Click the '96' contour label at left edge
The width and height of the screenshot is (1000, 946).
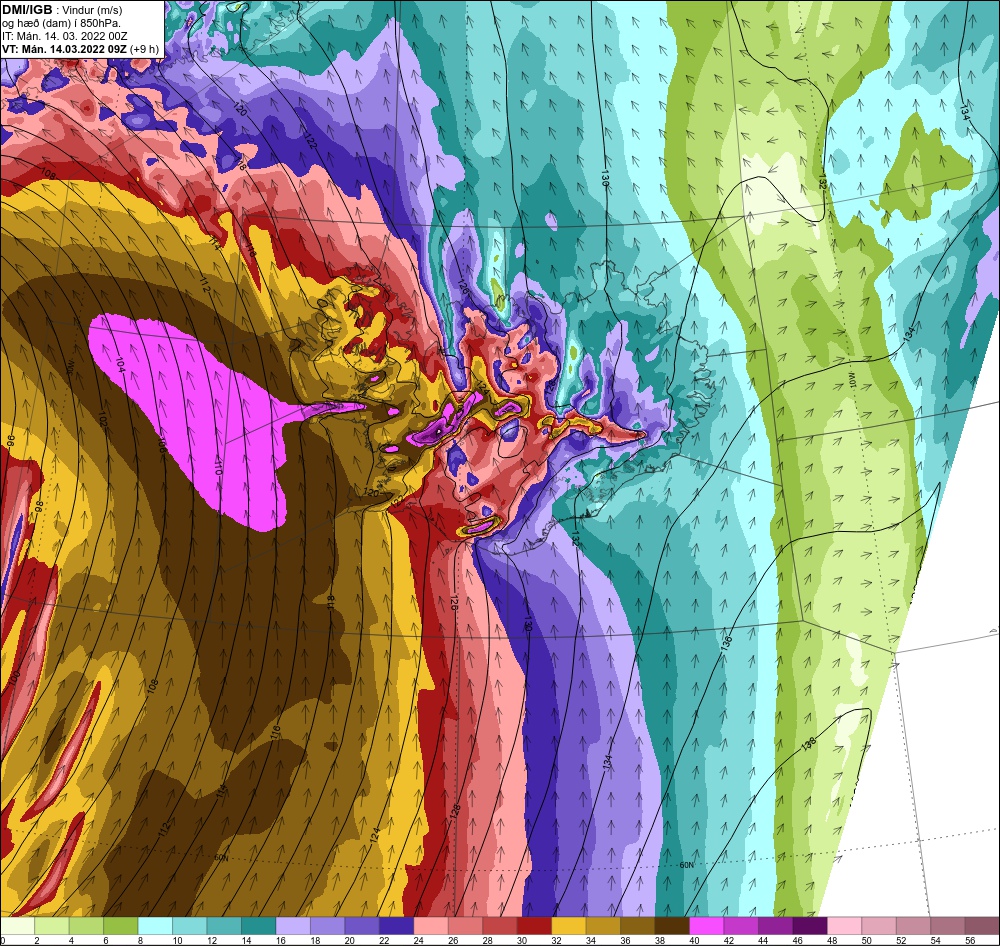tap(11, 441)
